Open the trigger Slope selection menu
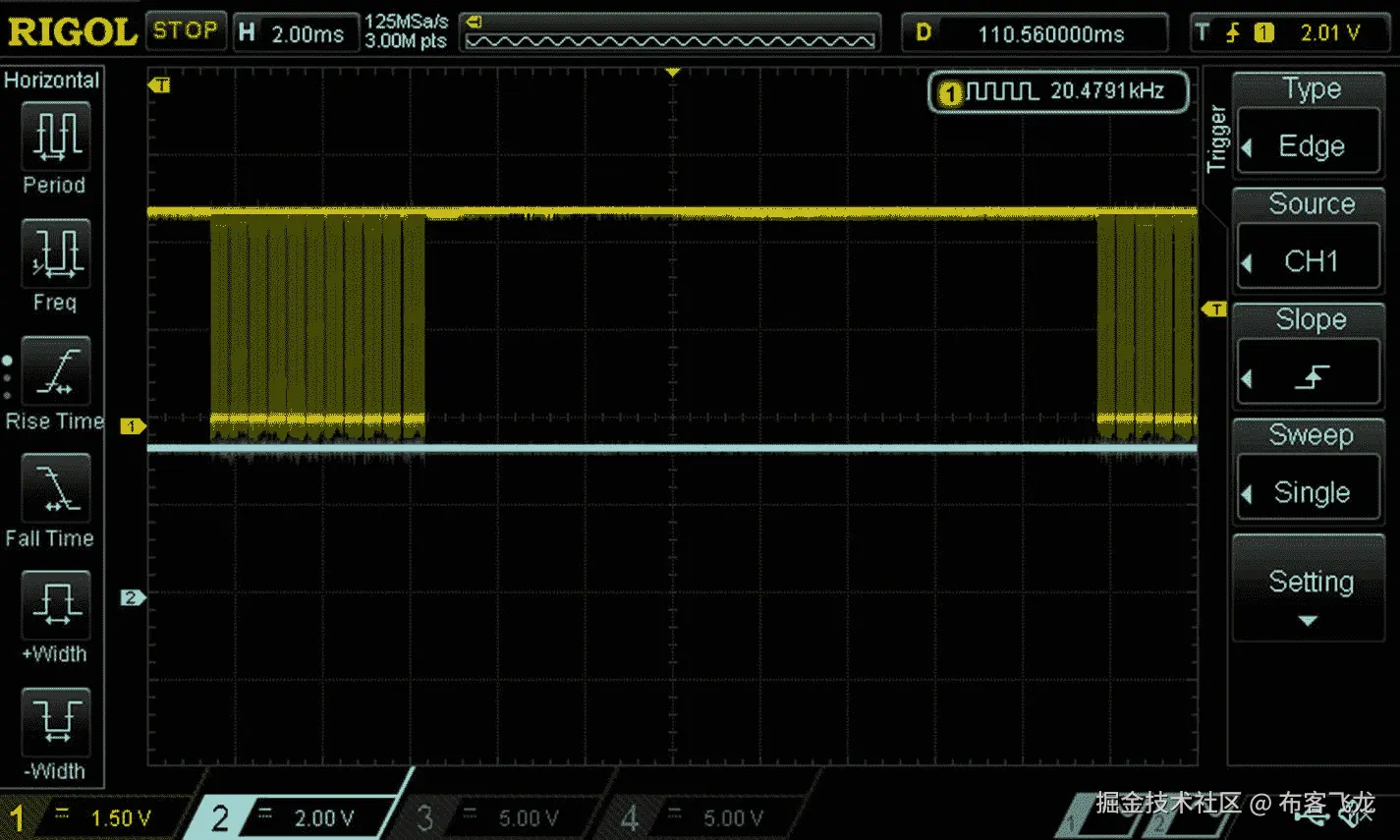This screenshot has height=840, width=1400. click(x=1311, y=357)
